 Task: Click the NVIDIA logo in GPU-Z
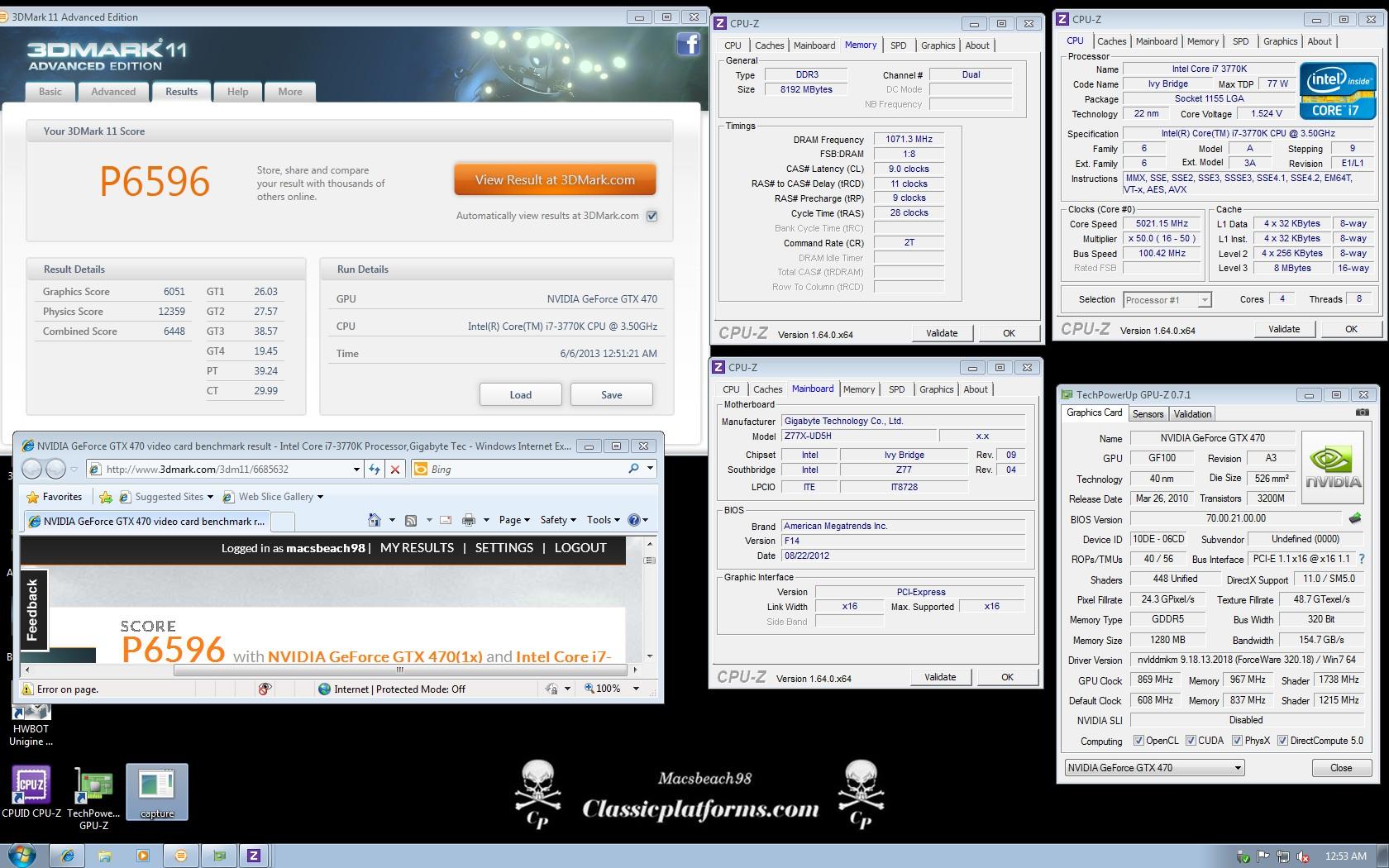[1333, 469]
